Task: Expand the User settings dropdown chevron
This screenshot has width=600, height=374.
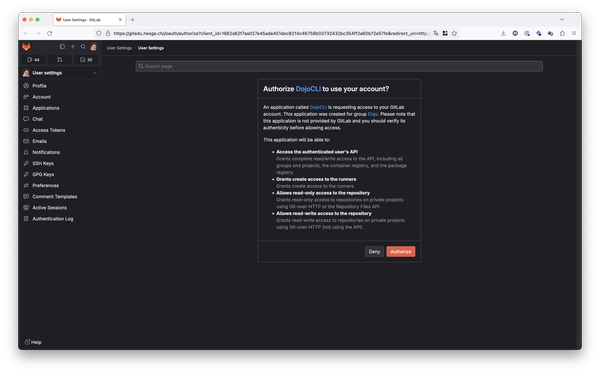Action: [95, 73]
